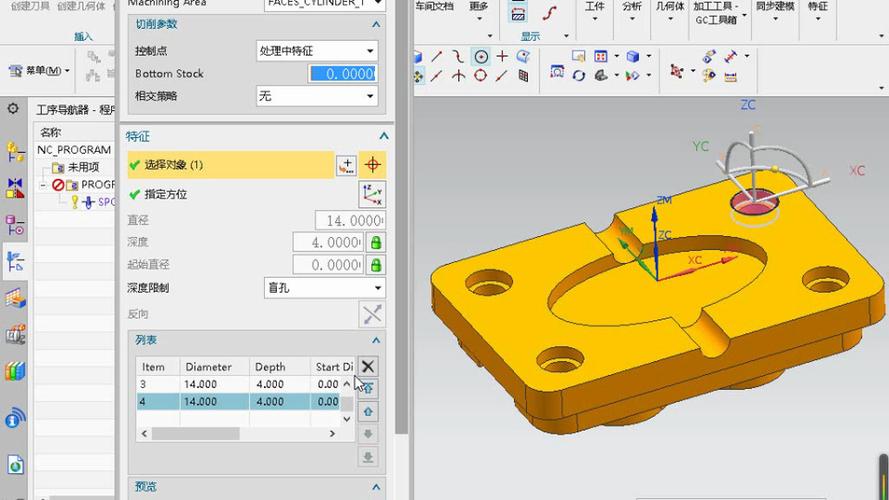Click the list's vertical scroll down arrow
This screenshot has height=500, width=889.
click(347, 419)
